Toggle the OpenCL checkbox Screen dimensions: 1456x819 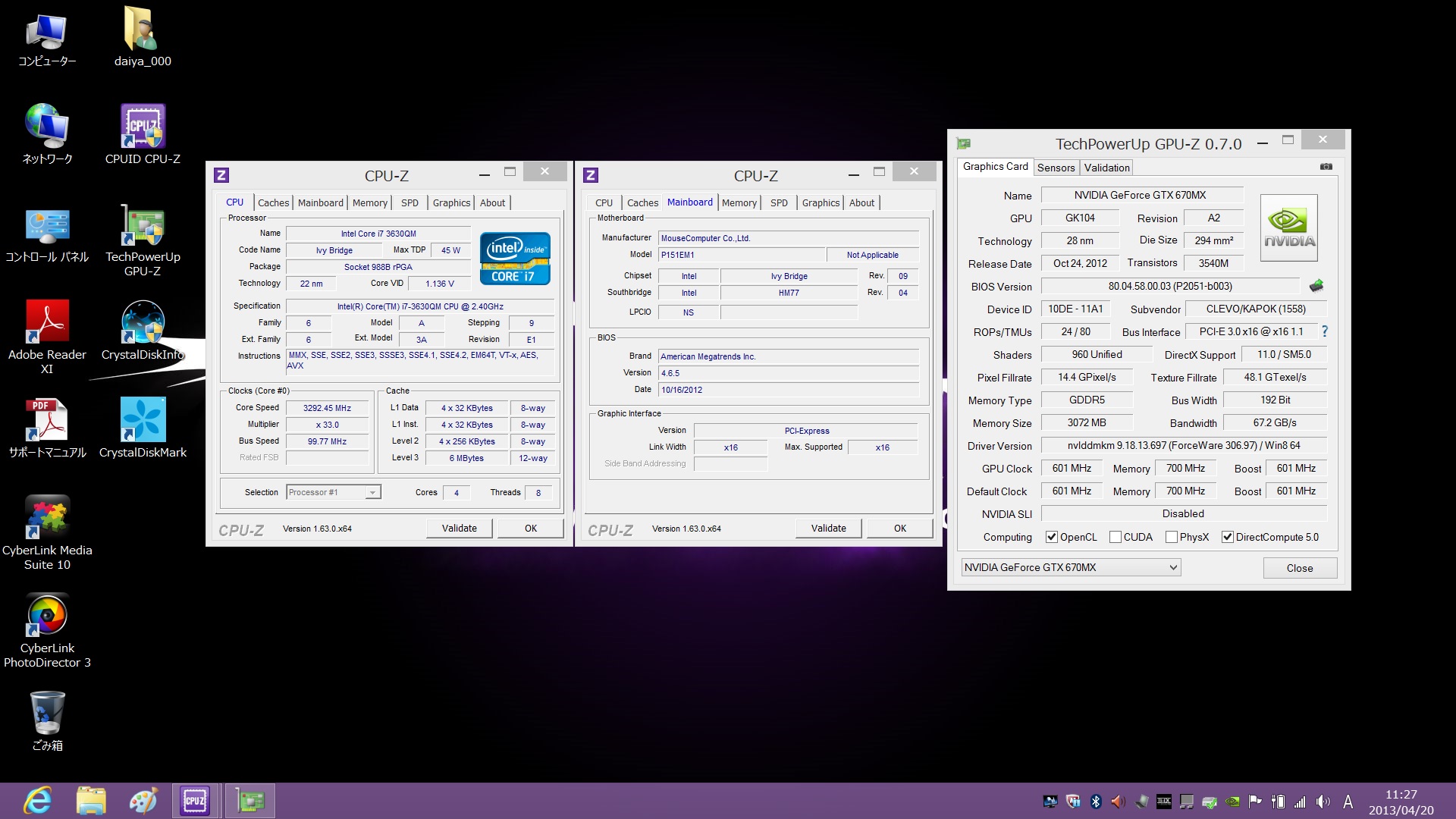click(1052, 537)
